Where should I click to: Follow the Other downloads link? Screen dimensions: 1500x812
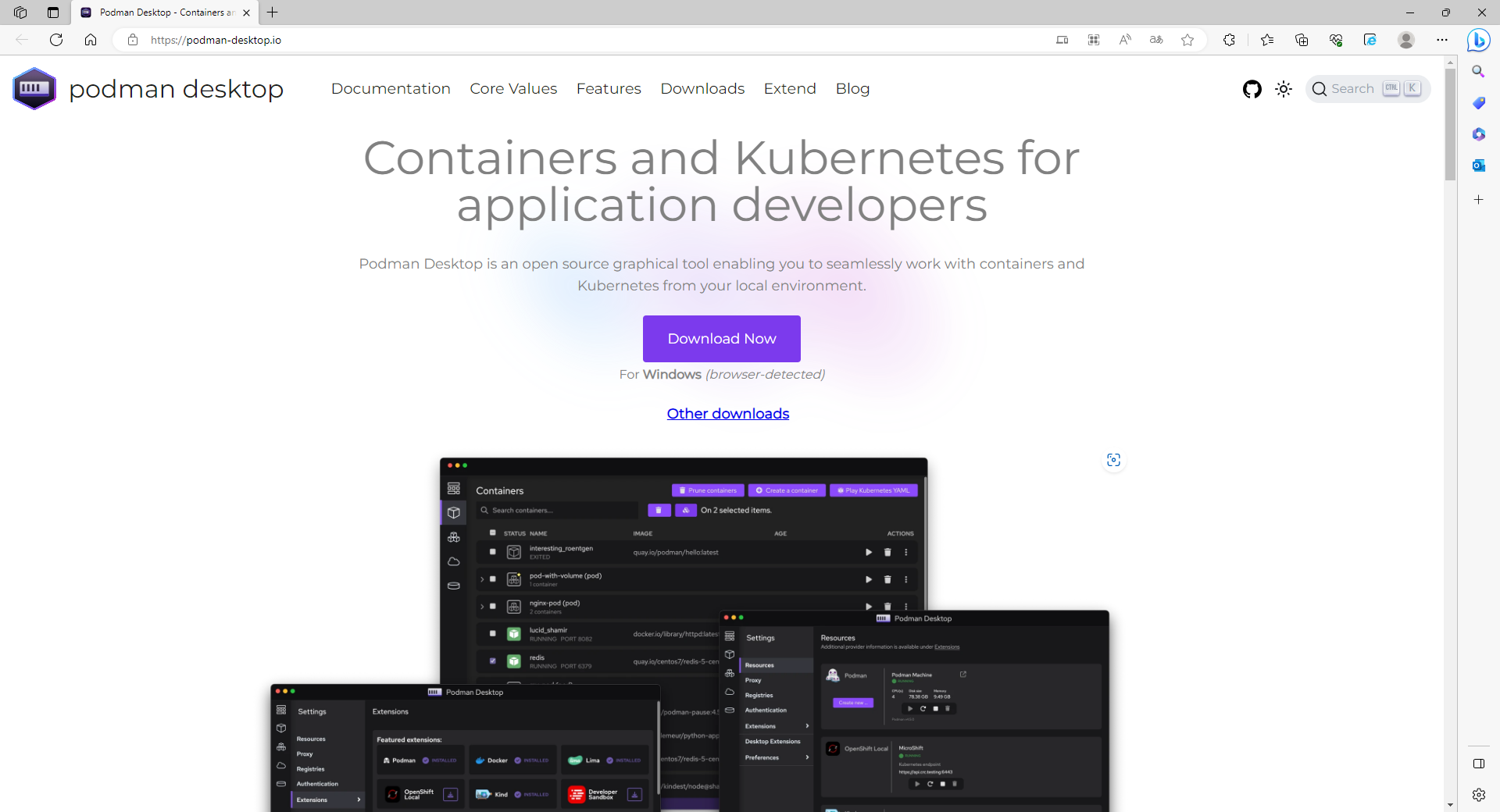728,414
